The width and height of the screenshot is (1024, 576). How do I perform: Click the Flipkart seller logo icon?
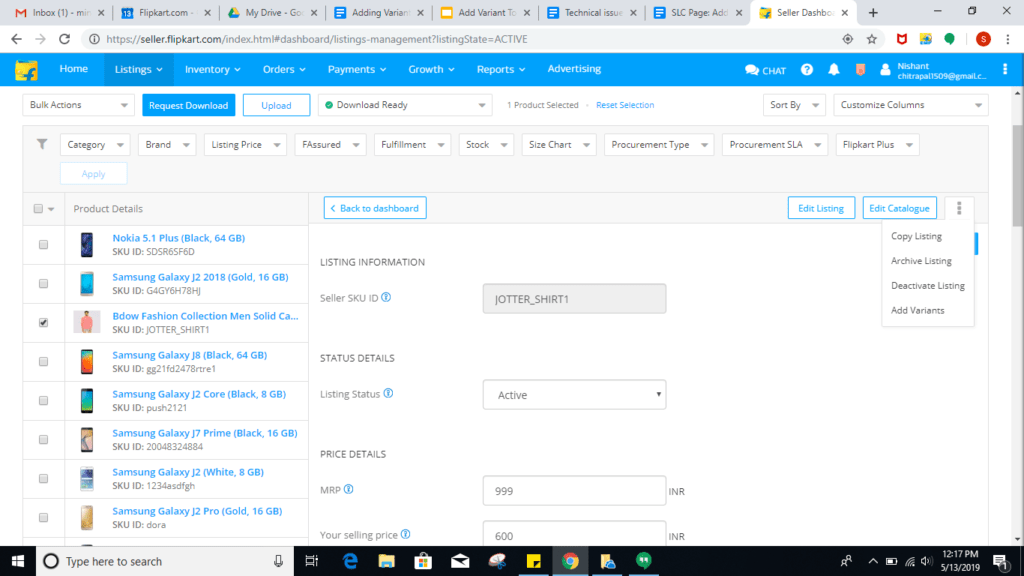(x=26, y=70)
